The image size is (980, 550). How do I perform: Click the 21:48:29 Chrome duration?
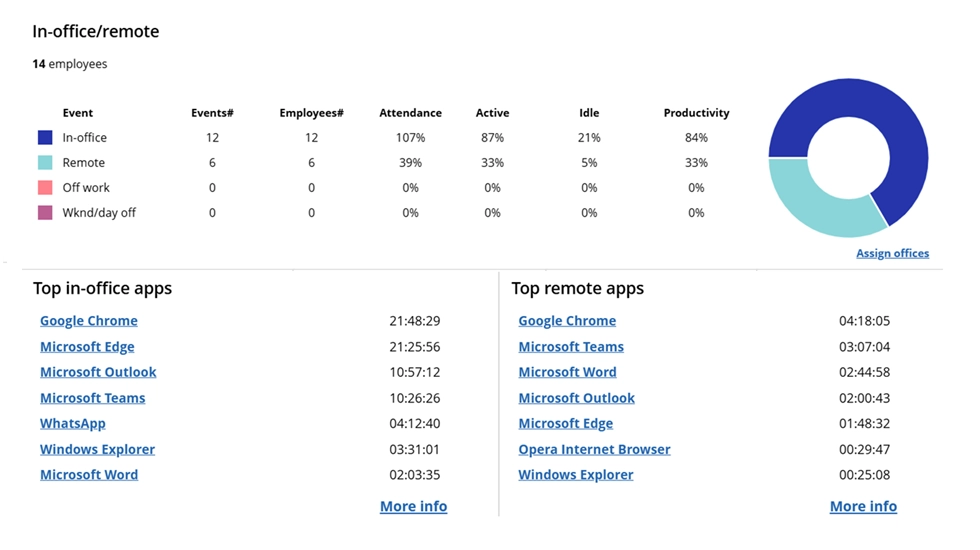[414, 321]
